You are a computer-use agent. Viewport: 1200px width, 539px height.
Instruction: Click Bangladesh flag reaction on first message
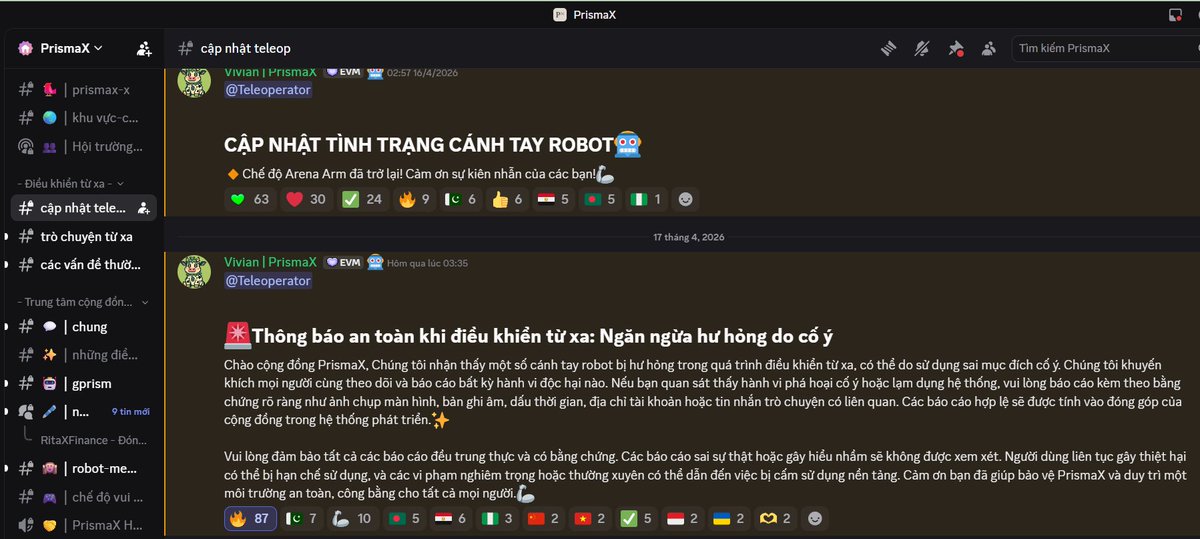click(x=600, y=199)
